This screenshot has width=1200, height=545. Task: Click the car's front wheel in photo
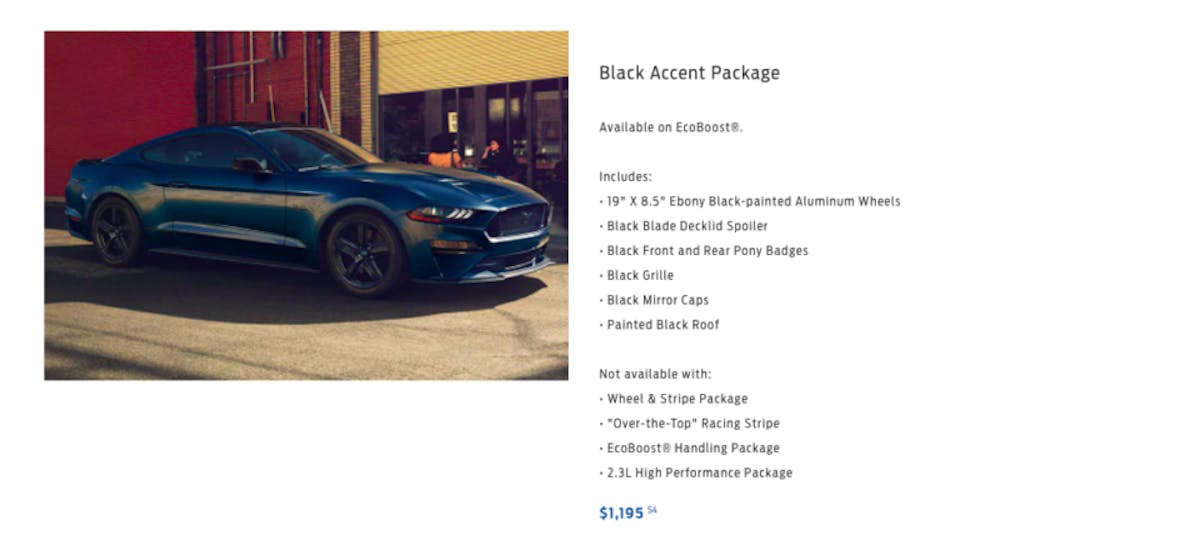click(x=363, y=254)
